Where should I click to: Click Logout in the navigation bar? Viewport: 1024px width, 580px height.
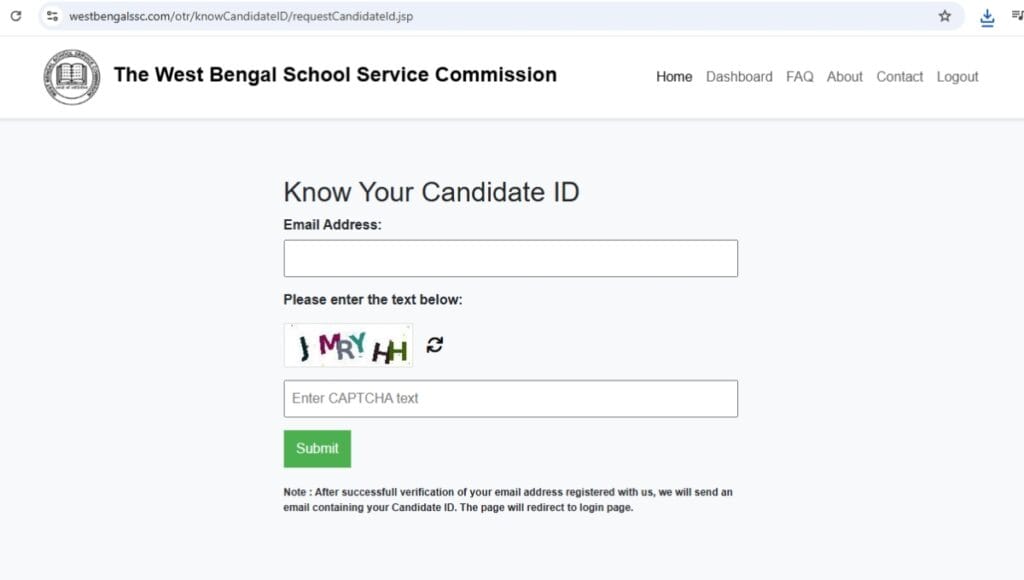click(957, 76)
